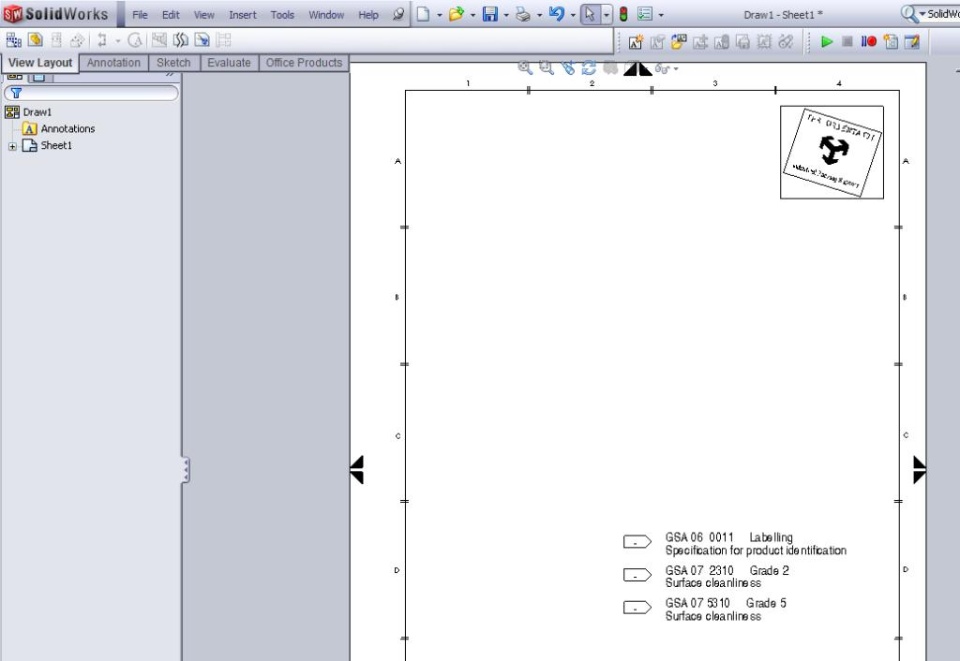Click the Open folder icon
The height and width of the screenshot is (661, 960).
pyautogui.click(x=456, y=14)
